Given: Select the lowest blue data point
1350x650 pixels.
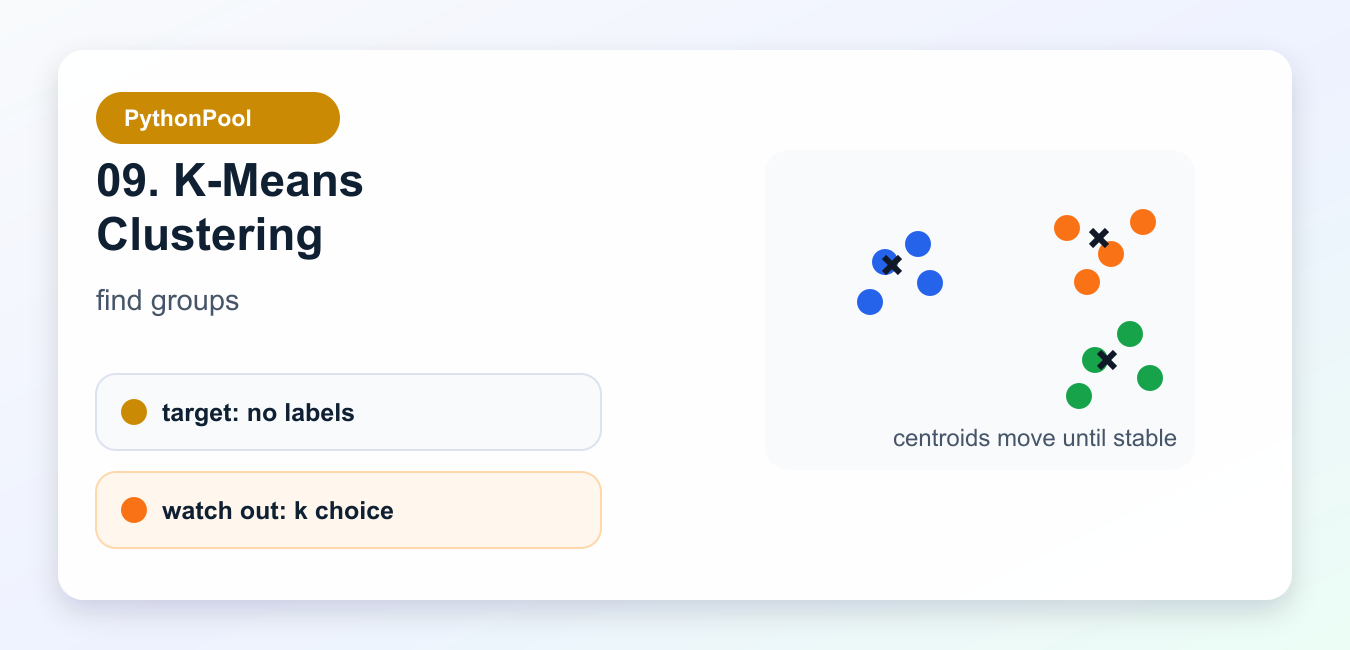Looking at the screenshot, I should [x=870, y=302].
